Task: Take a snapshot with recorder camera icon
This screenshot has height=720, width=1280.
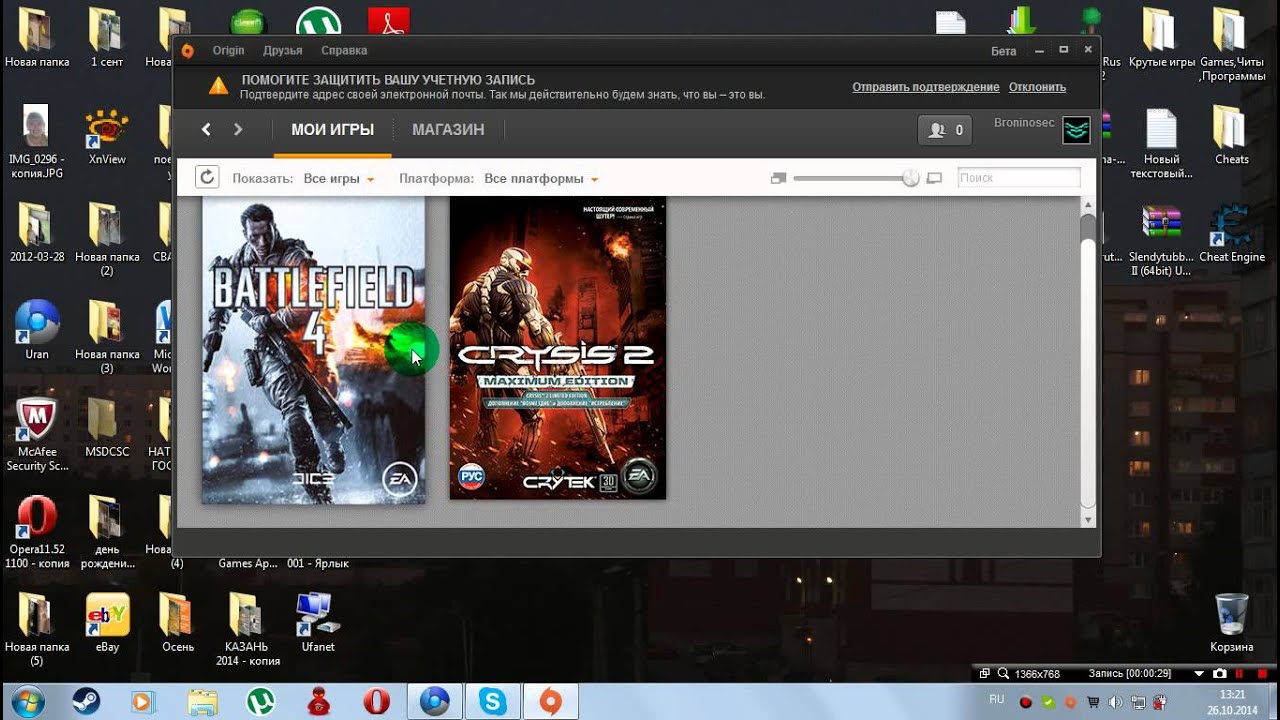Action: [x=1219, y=674]
